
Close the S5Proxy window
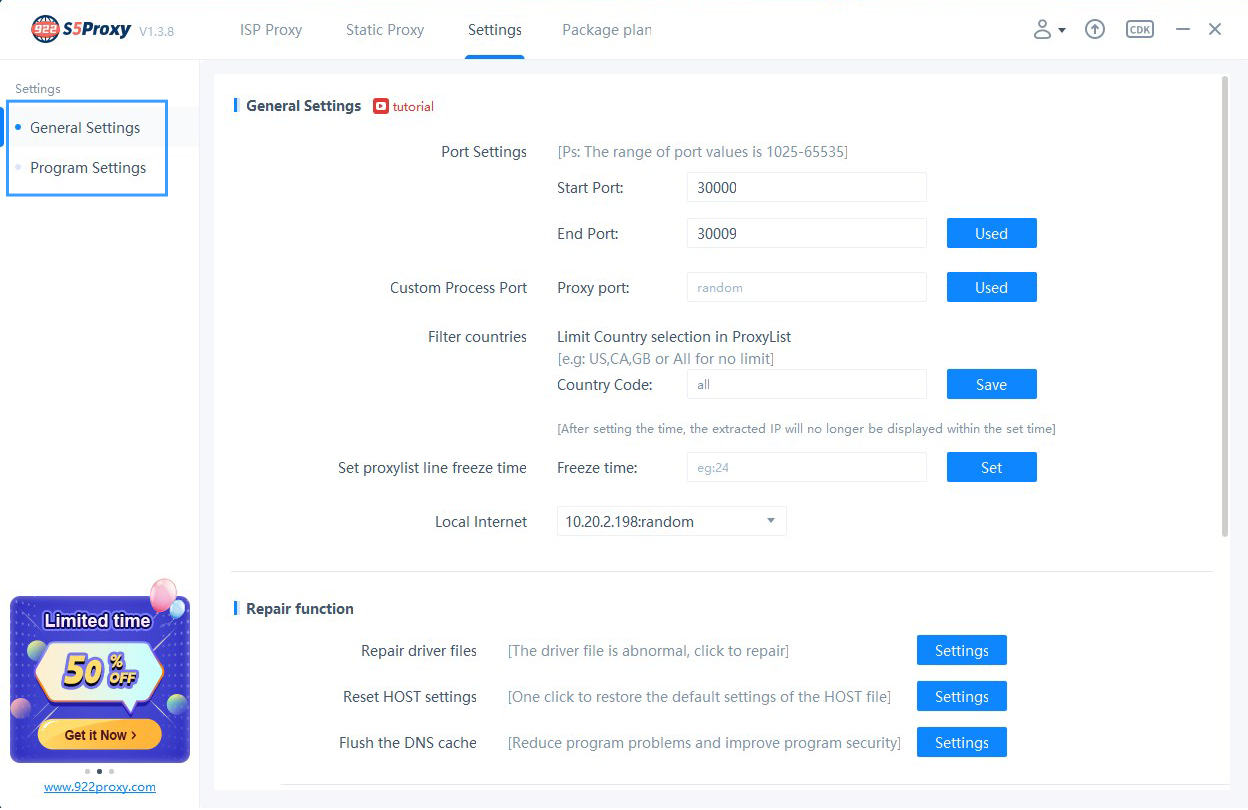pos(1215,30)
